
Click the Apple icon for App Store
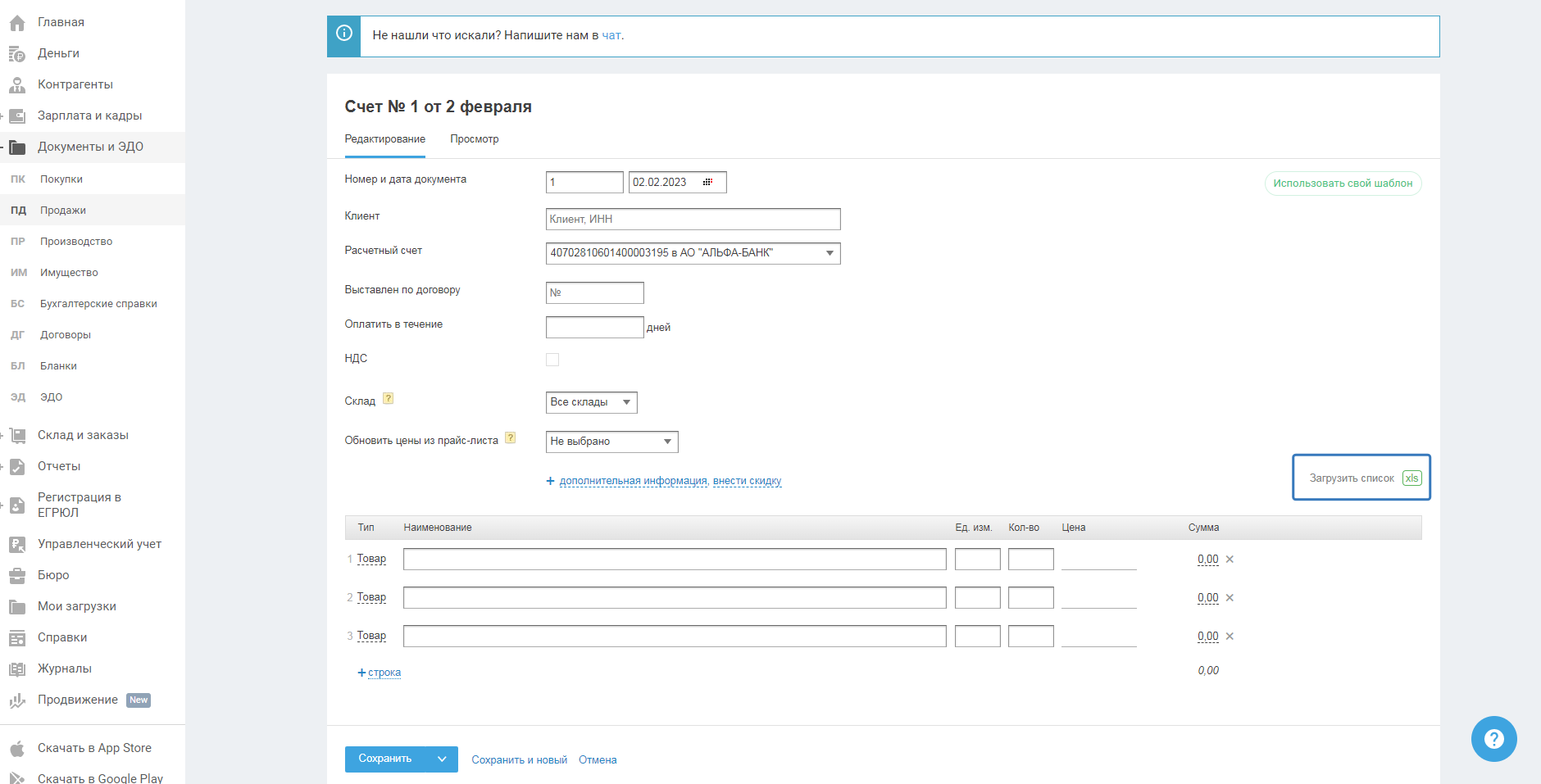(17, 749)
